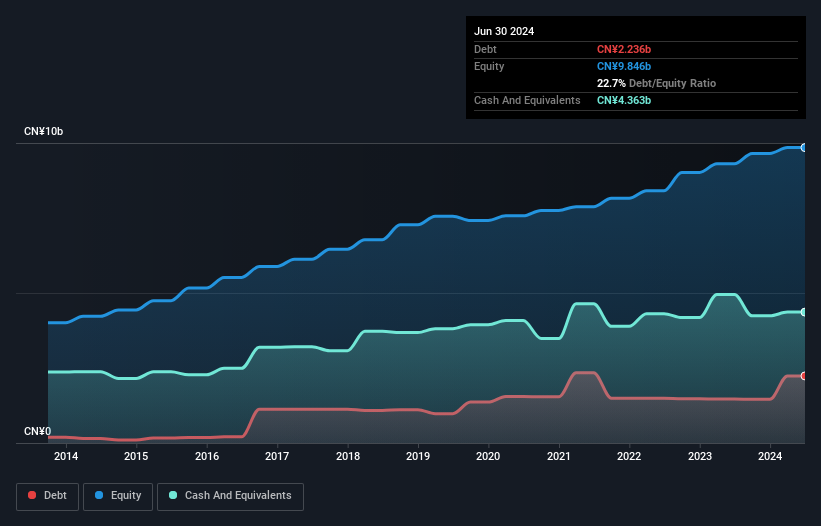
Task: Click the 2014 x-axis label
Action: coord(66,456)
